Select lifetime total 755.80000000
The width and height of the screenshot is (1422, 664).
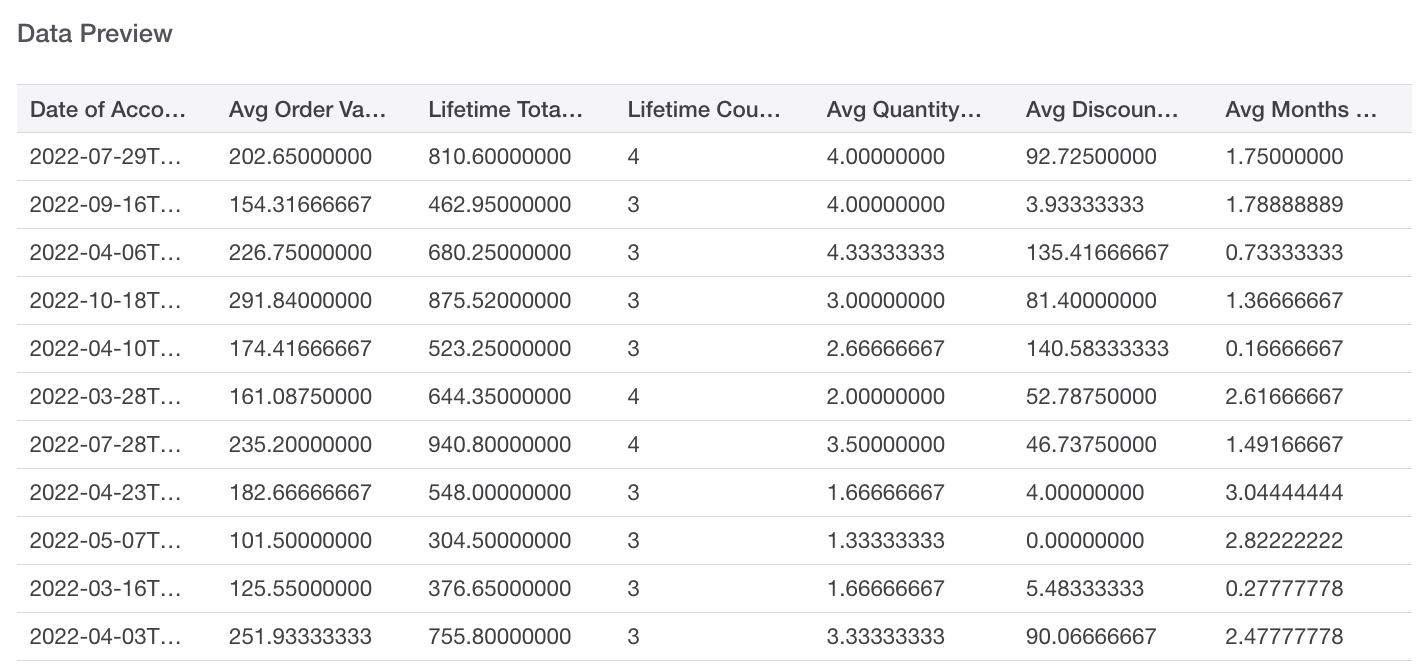pos(500,637)
